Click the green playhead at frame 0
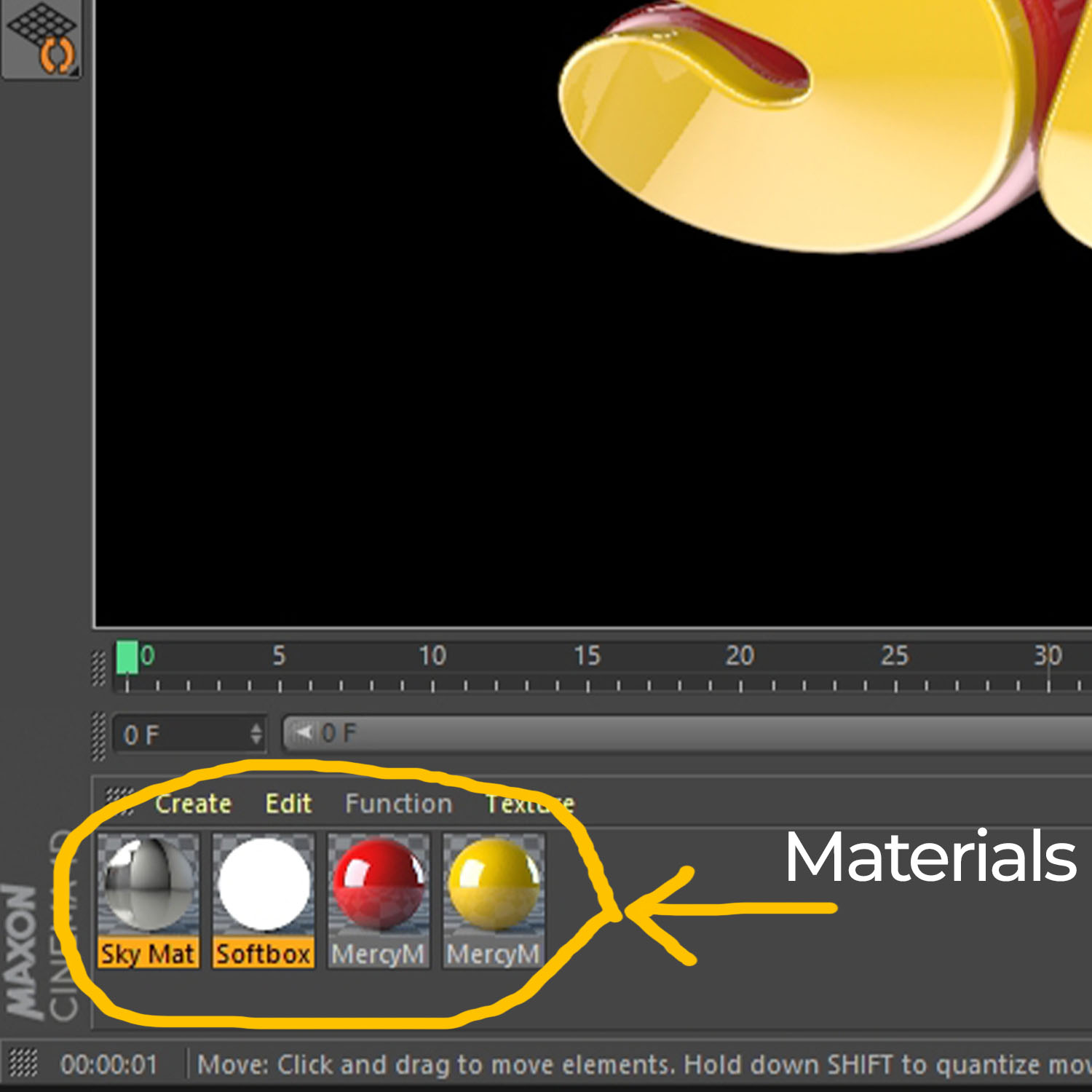Screen dimensions: 1092x1092 [127, 658]
